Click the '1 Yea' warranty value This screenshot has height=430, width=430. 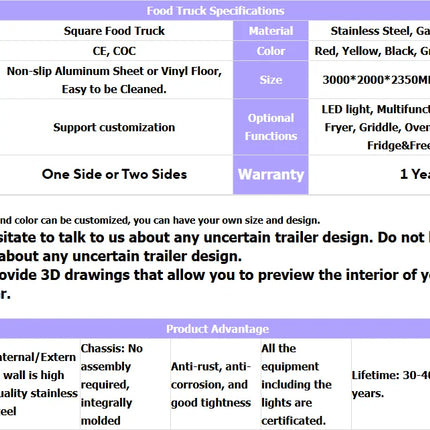click(x=369, y=174)
